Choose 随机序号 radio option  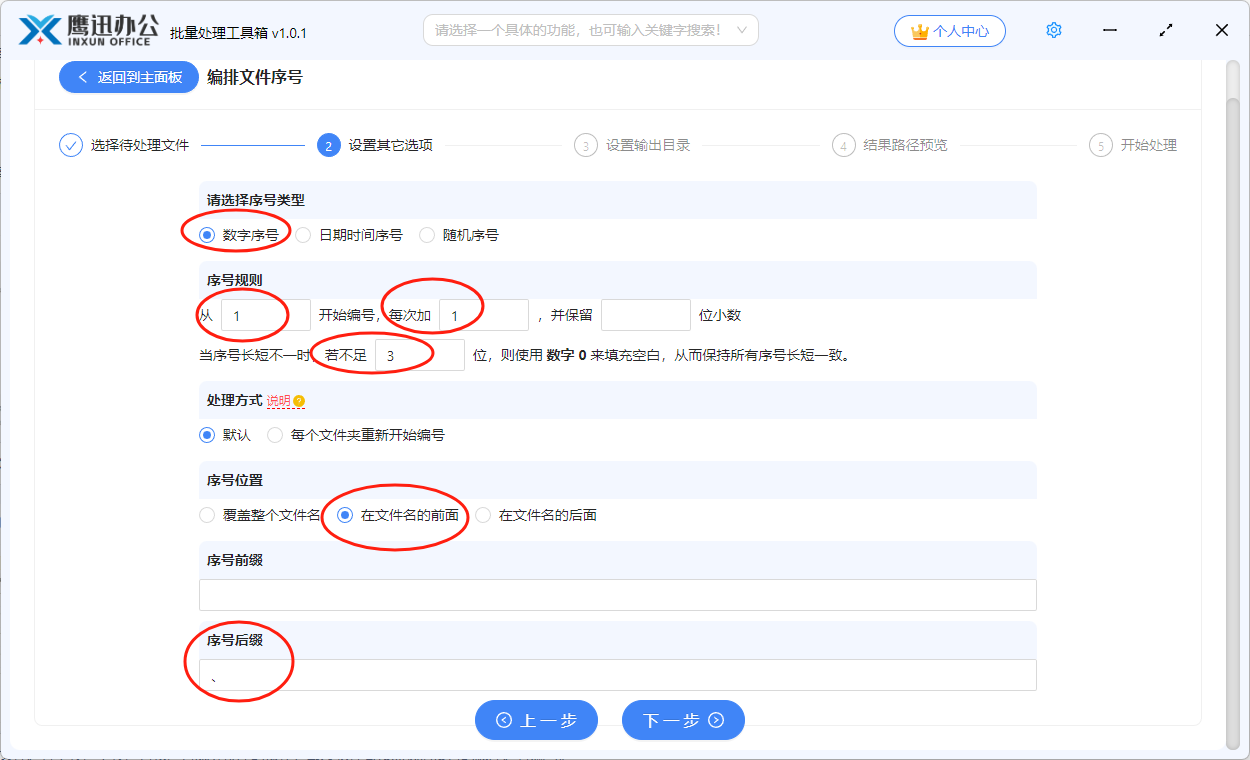click(427, 236)
